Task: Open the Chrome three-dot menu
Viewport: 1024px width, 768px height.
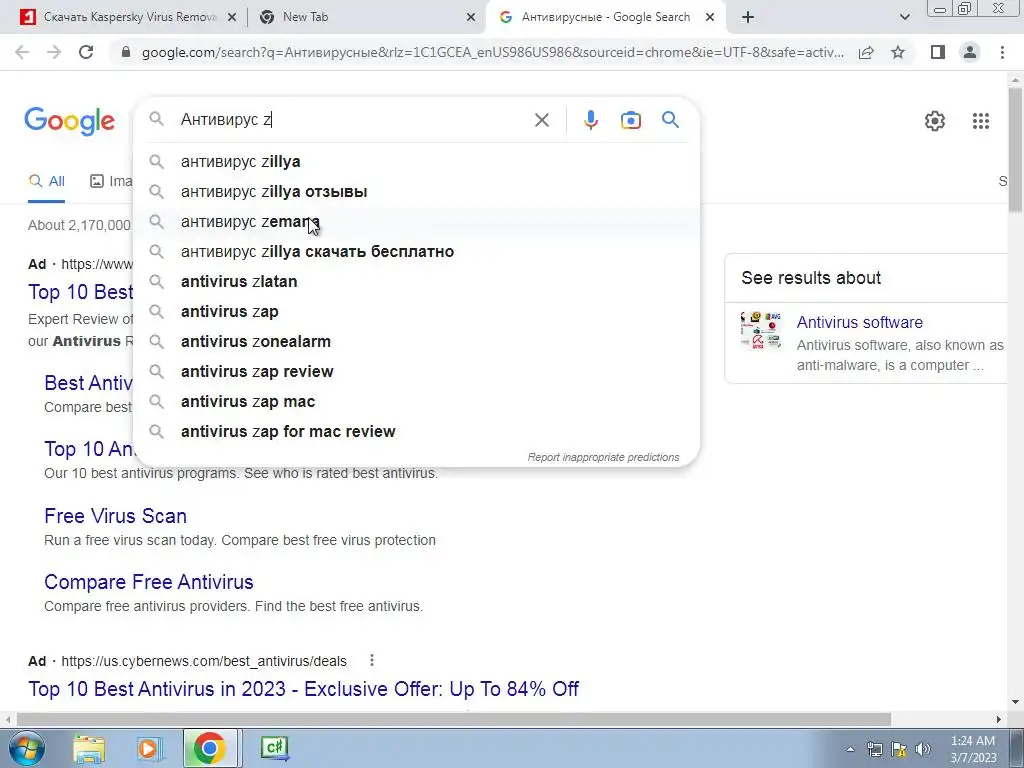Action: (x=1002, y=52)
